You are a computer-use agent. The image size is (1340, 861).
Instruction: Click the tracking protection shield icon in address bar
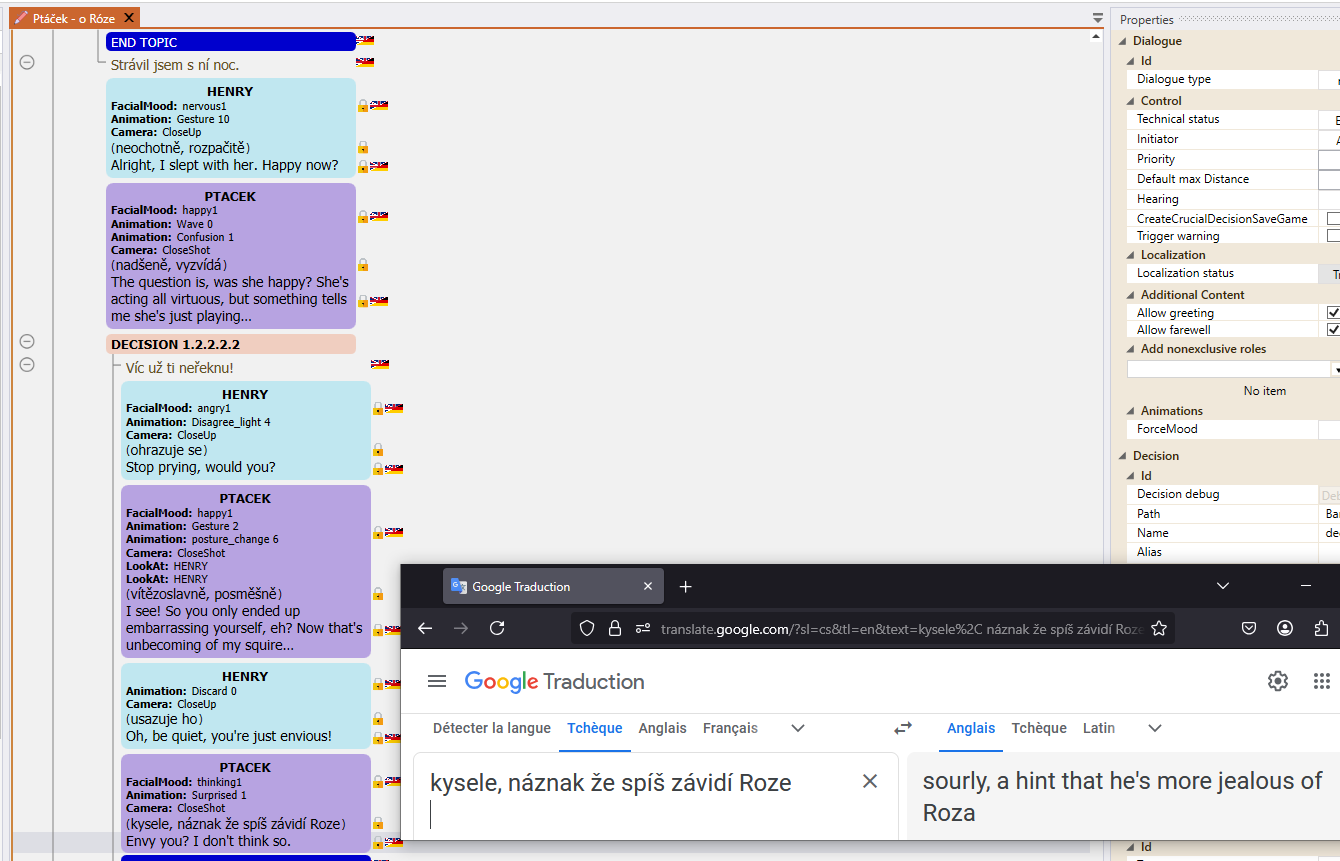[x=587, y=628]
